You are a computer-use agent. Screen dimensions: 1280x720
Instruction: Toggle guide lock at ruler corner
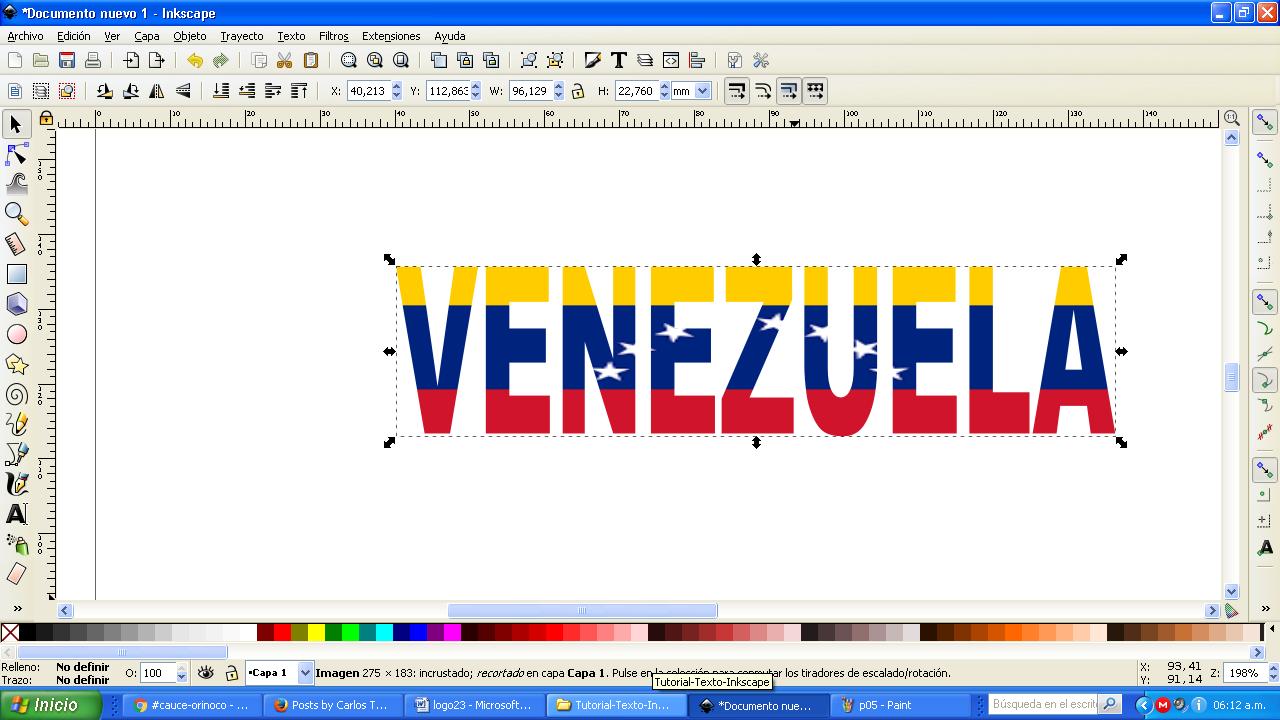click(x=46, y=119)
